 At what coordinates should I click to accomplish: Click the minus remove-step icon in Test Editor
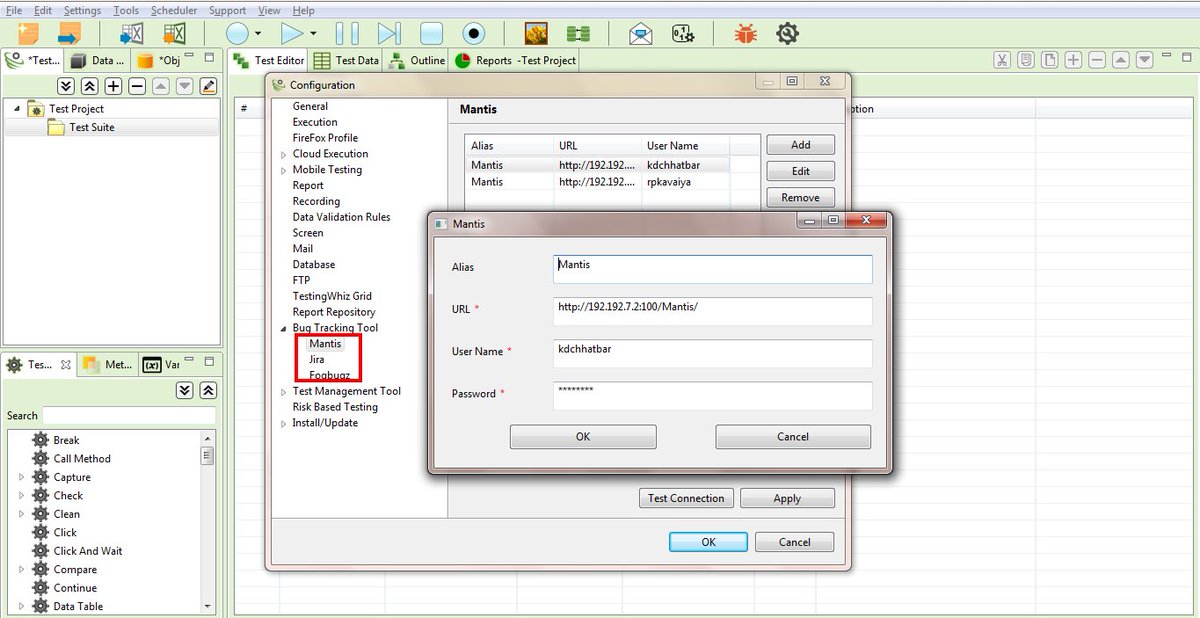coord(1097,60)
